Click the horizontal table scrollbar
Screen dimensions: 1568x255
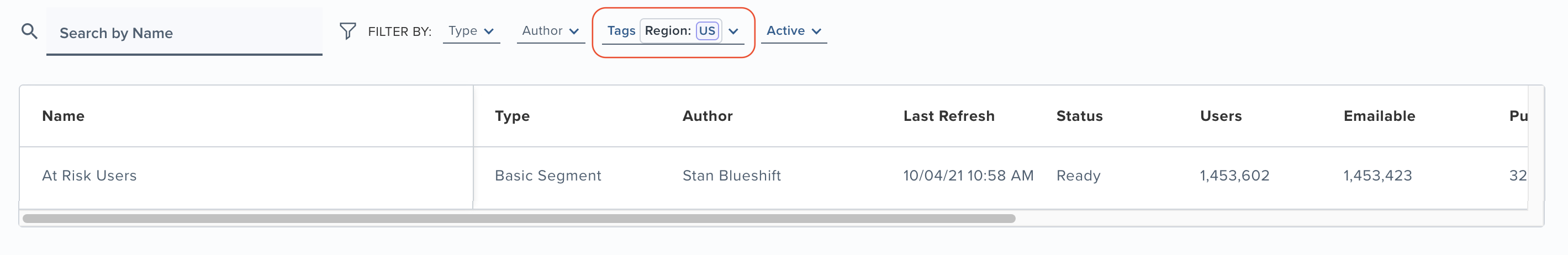click(519, 219)
